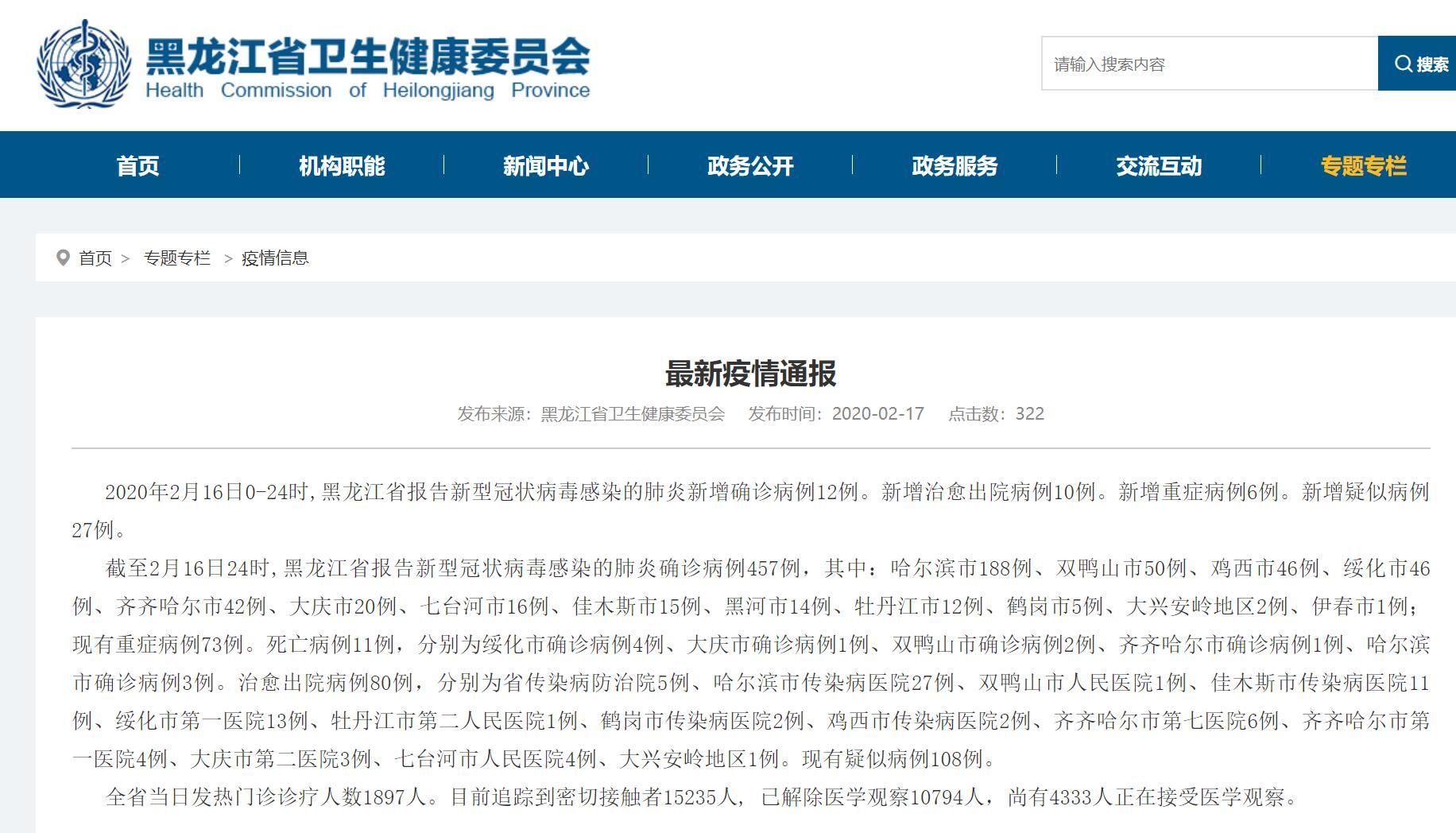Select the highlighted 专题专栏 tab
This screenshot has height=833, width=1456.
pyautogui.click(x=1363, y=165)
